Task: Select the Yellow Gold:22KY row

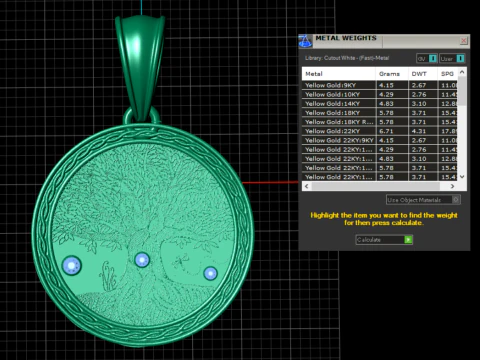Action: 380,131
